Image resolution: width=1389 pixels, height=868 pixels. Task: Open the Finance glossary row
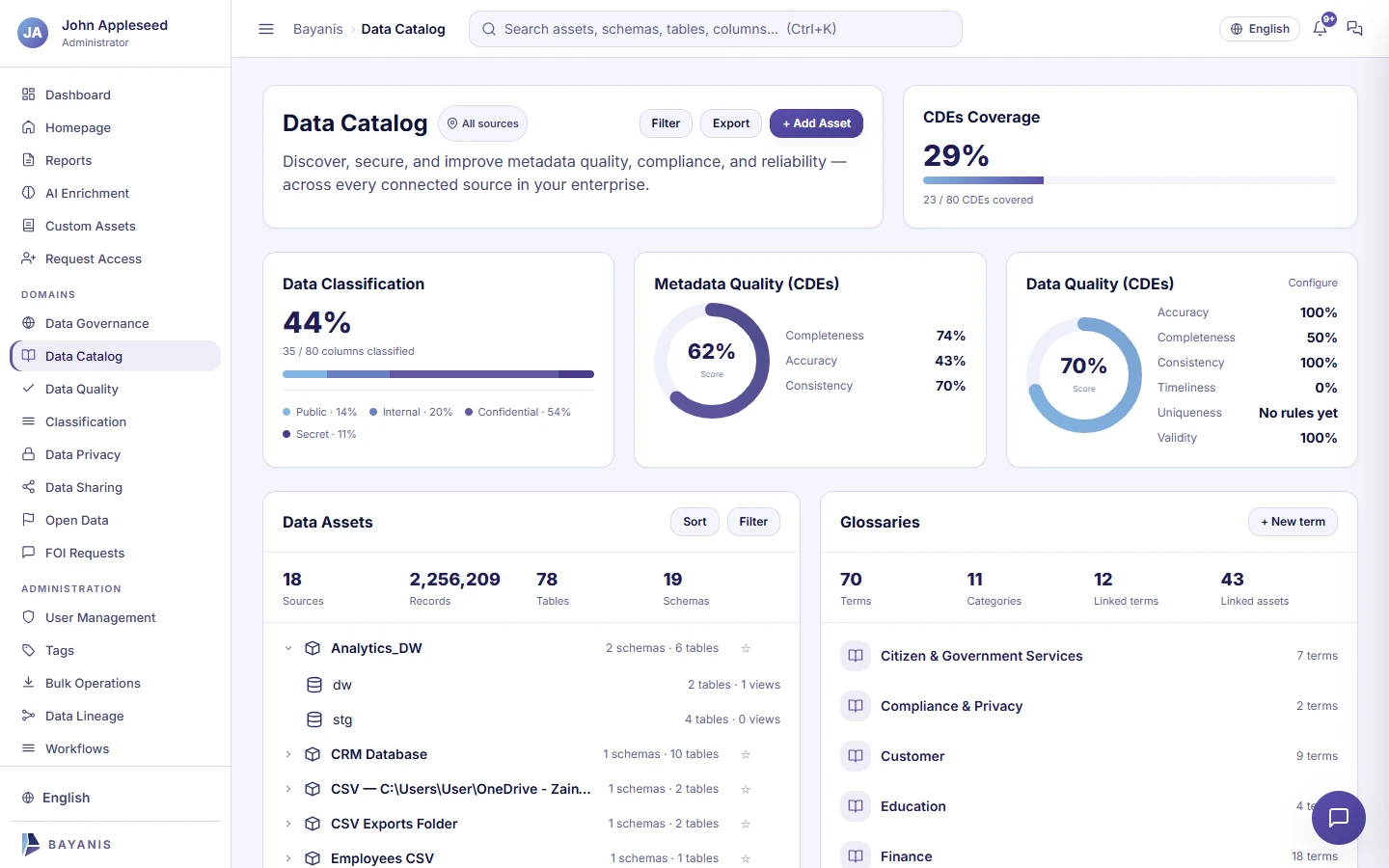pyautogui.click(x=1089, y=856)
